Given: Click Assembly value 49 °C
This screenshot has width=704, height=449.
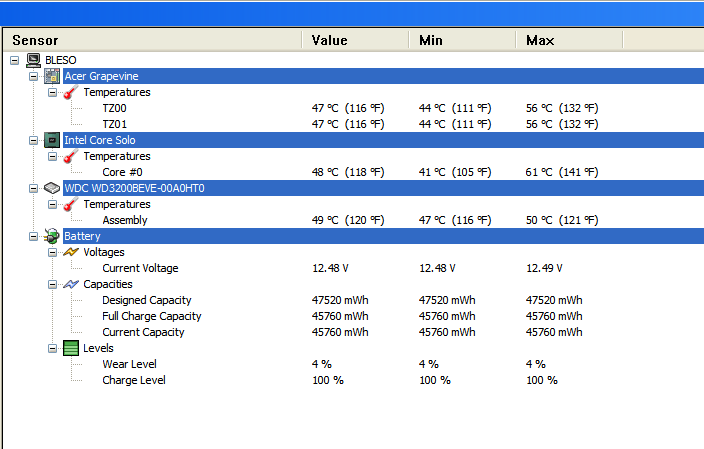Looking at the screenshot, I should (348, 220).
